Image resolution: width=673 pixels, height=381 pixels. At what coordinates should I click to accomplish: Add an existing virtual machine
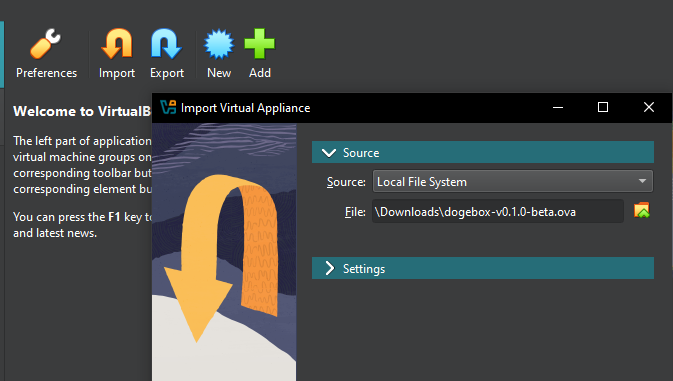[260, 54]
